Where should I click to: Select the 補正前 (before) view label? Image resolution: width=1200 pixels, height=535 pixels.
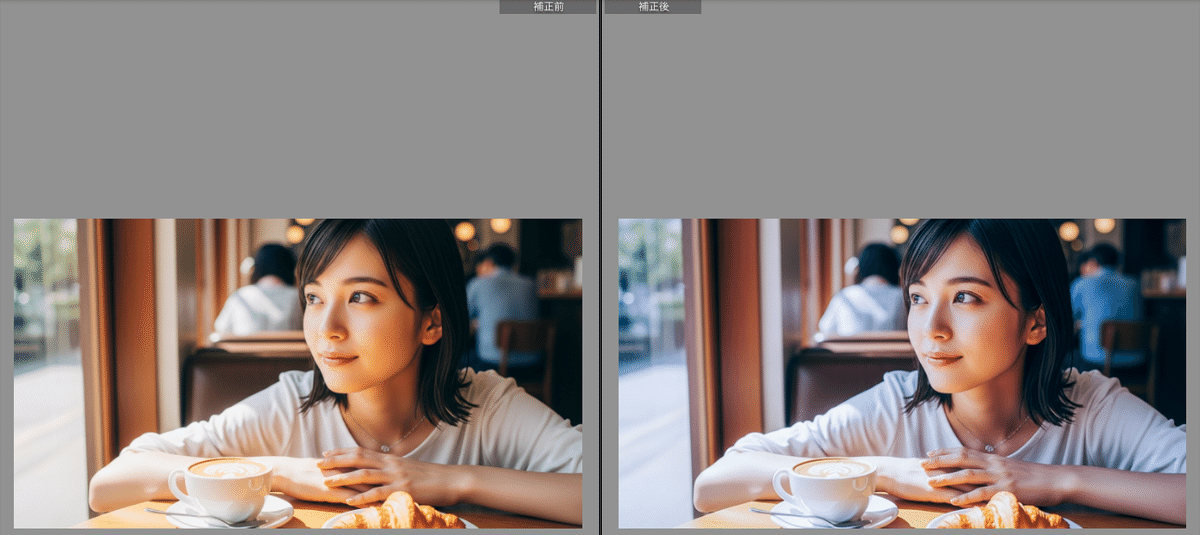547,7
